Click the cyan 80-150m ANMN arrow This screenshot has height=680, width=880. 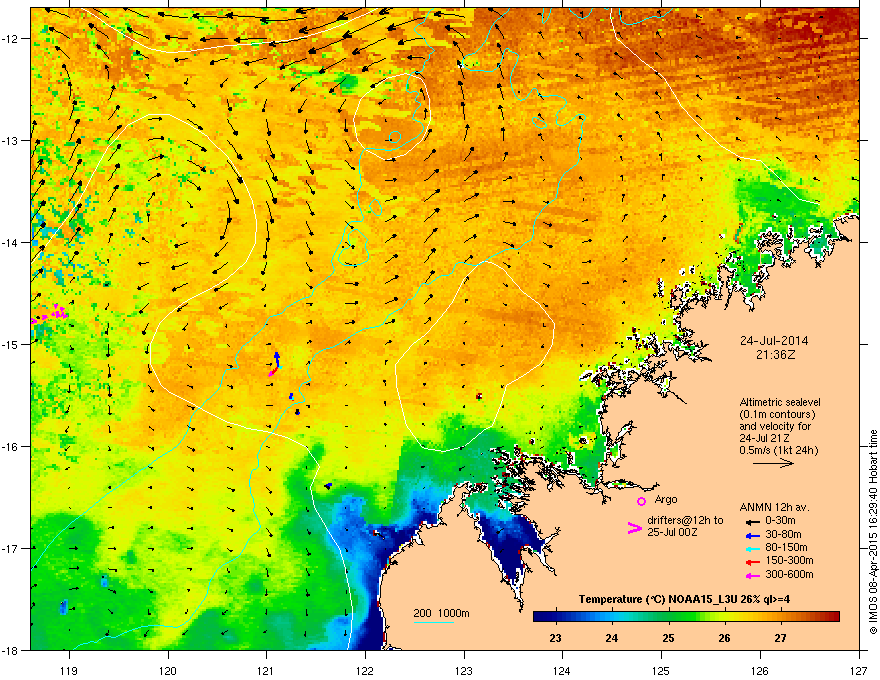752,548
